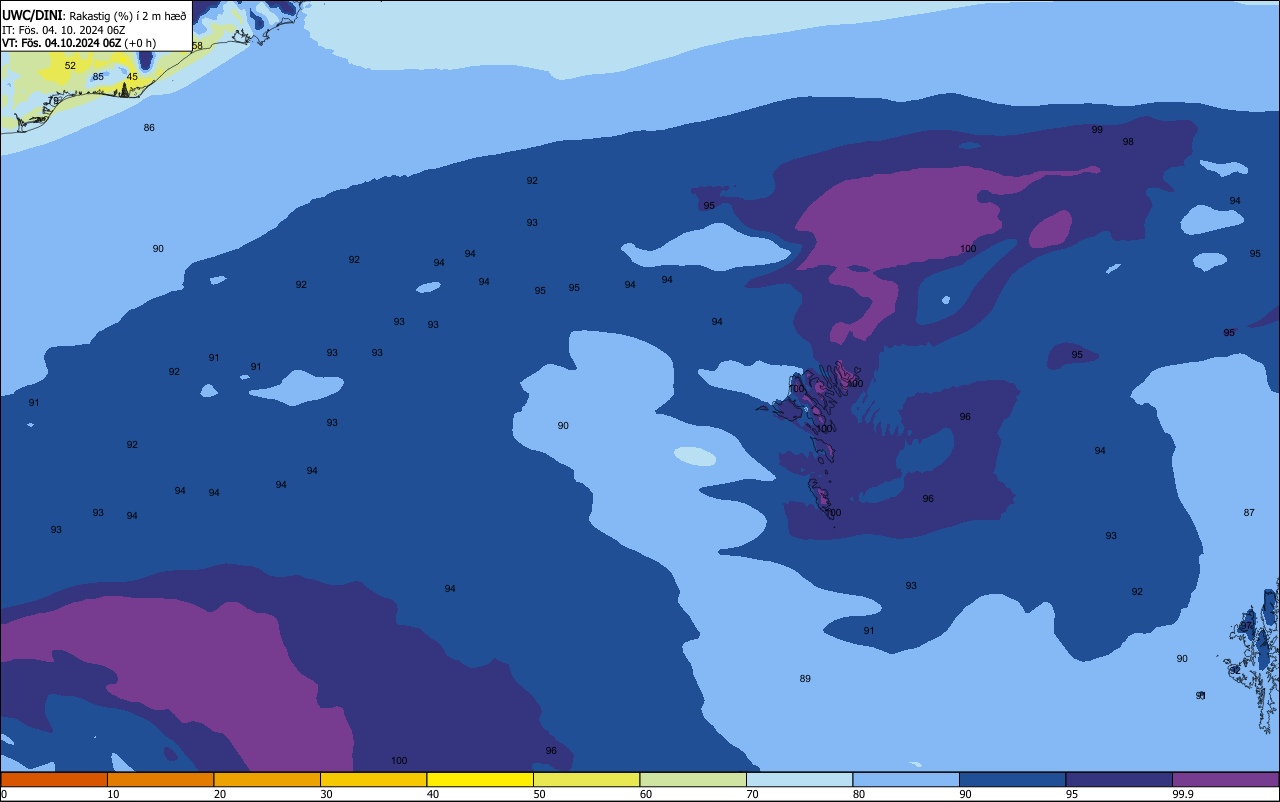Image resolution: width=1280 pixels, height=802 pixels.
Task: Click the purple legend swatch above 99.9
Action: coord(1225,779)
